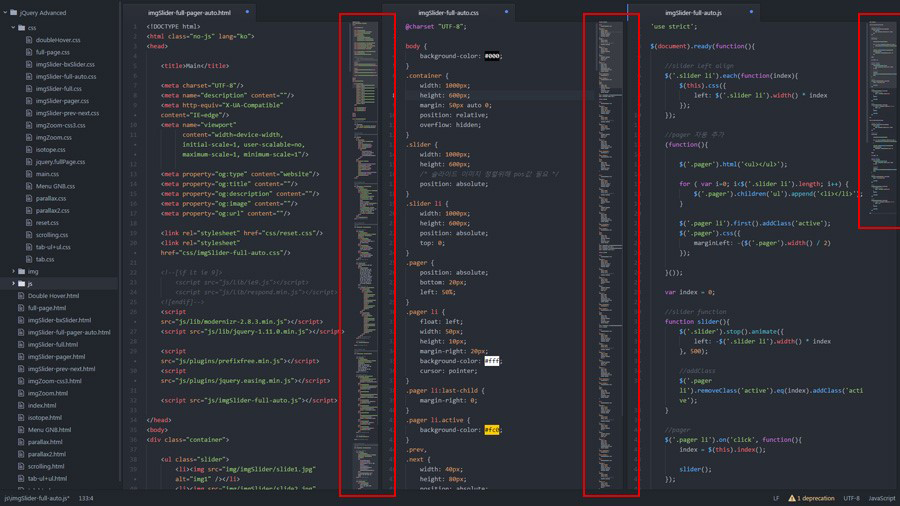The width and height of the screenshot is (900, 506).
Task: Click the #fc0 color swatch
Action: [x=492, y=430]
